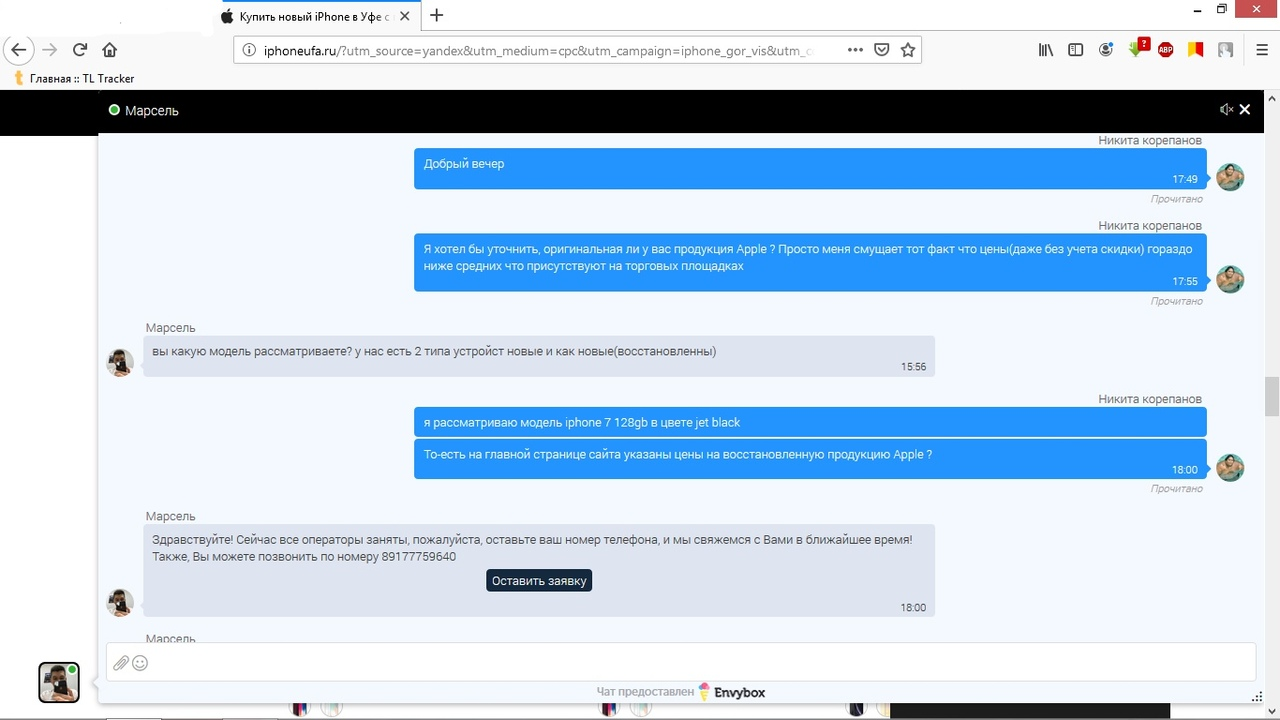This screenshot has width=1280, height=720.
Task: Open the Firefox hamburger menu
Action: (x=1262, y=50)
